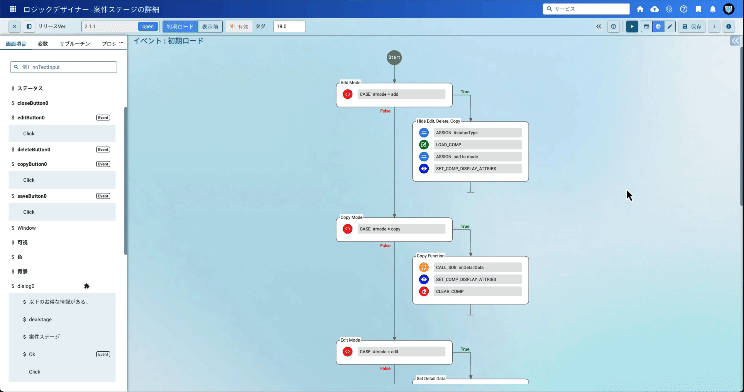
Task: Click the component search input field
Action: coord(64,67)
